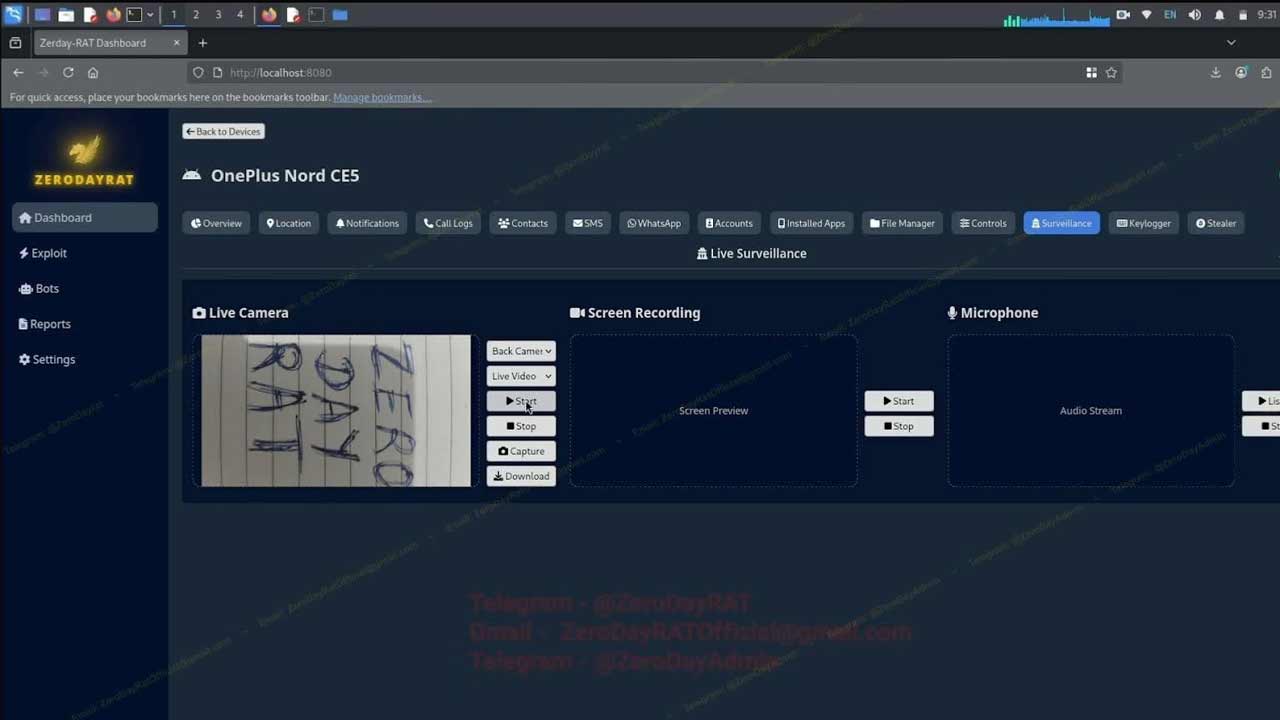Screen dimensions: 1280x720
Task: Switch to workspace 4
Action: point(240,15)
